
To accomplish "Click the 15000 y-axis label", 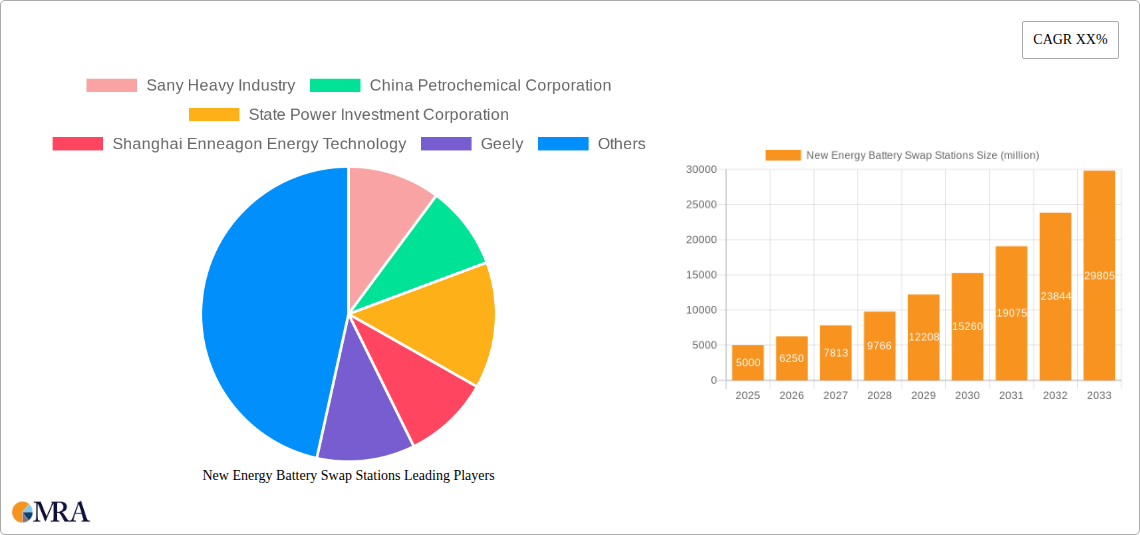I will click(702, 275).
